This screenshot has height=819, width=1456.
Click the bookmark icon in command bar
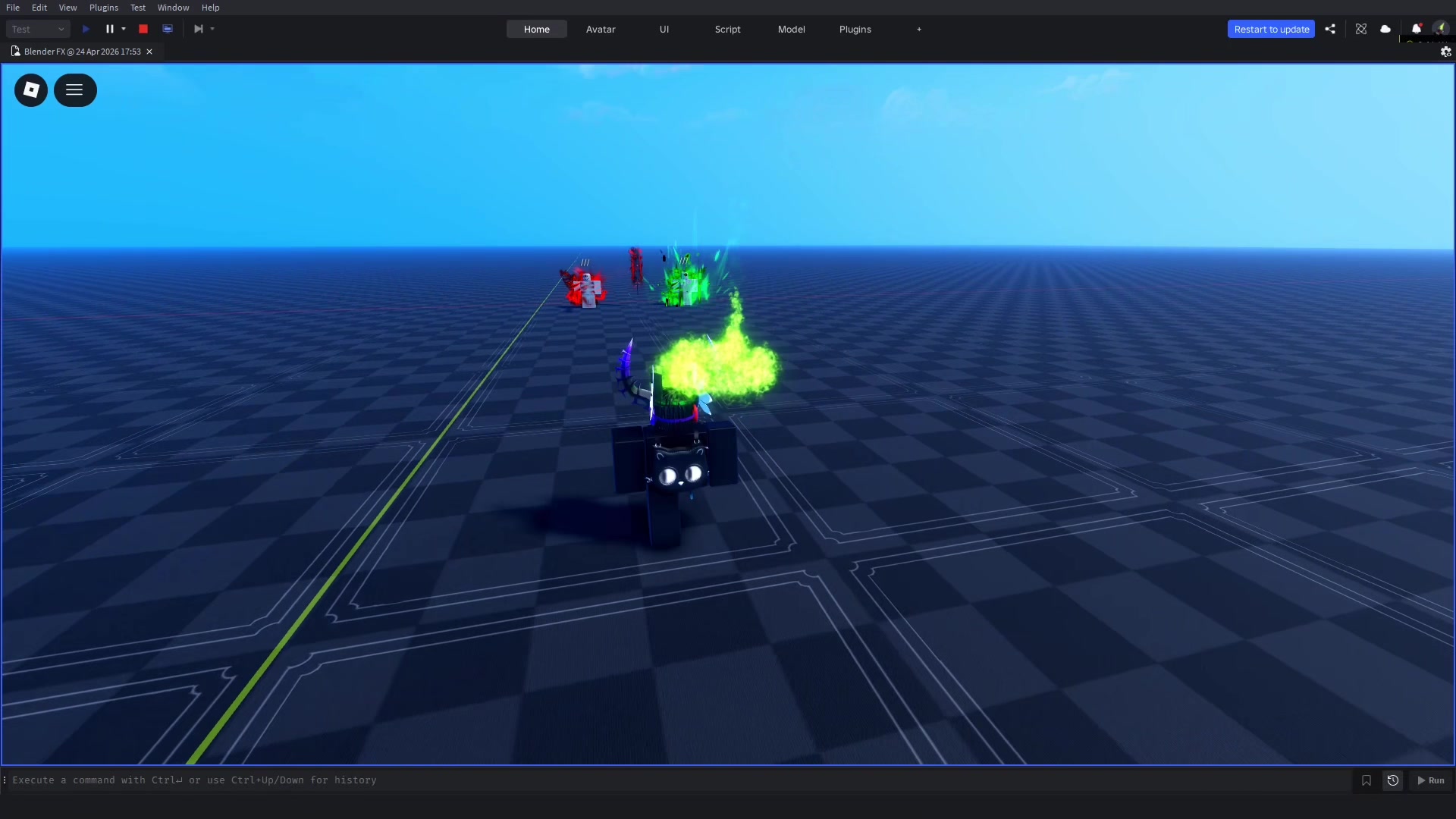[x=1367, y=780]
